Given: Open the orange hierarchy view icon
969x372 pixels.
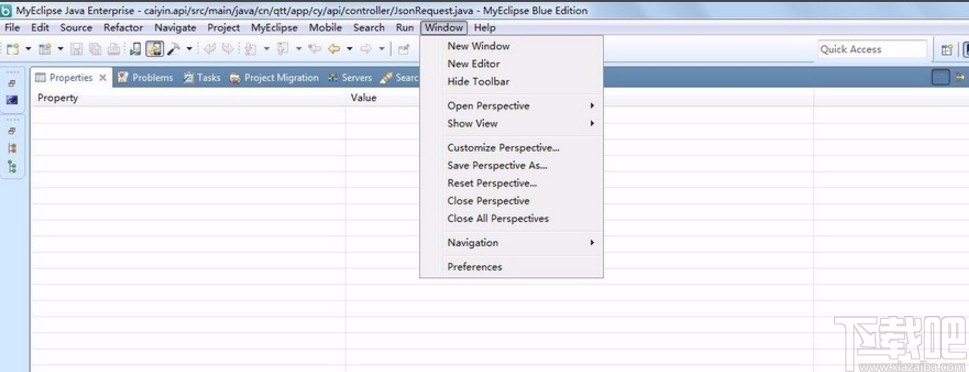Looking at the screenshot, I should pyautogui.click(x=12, y=148).
